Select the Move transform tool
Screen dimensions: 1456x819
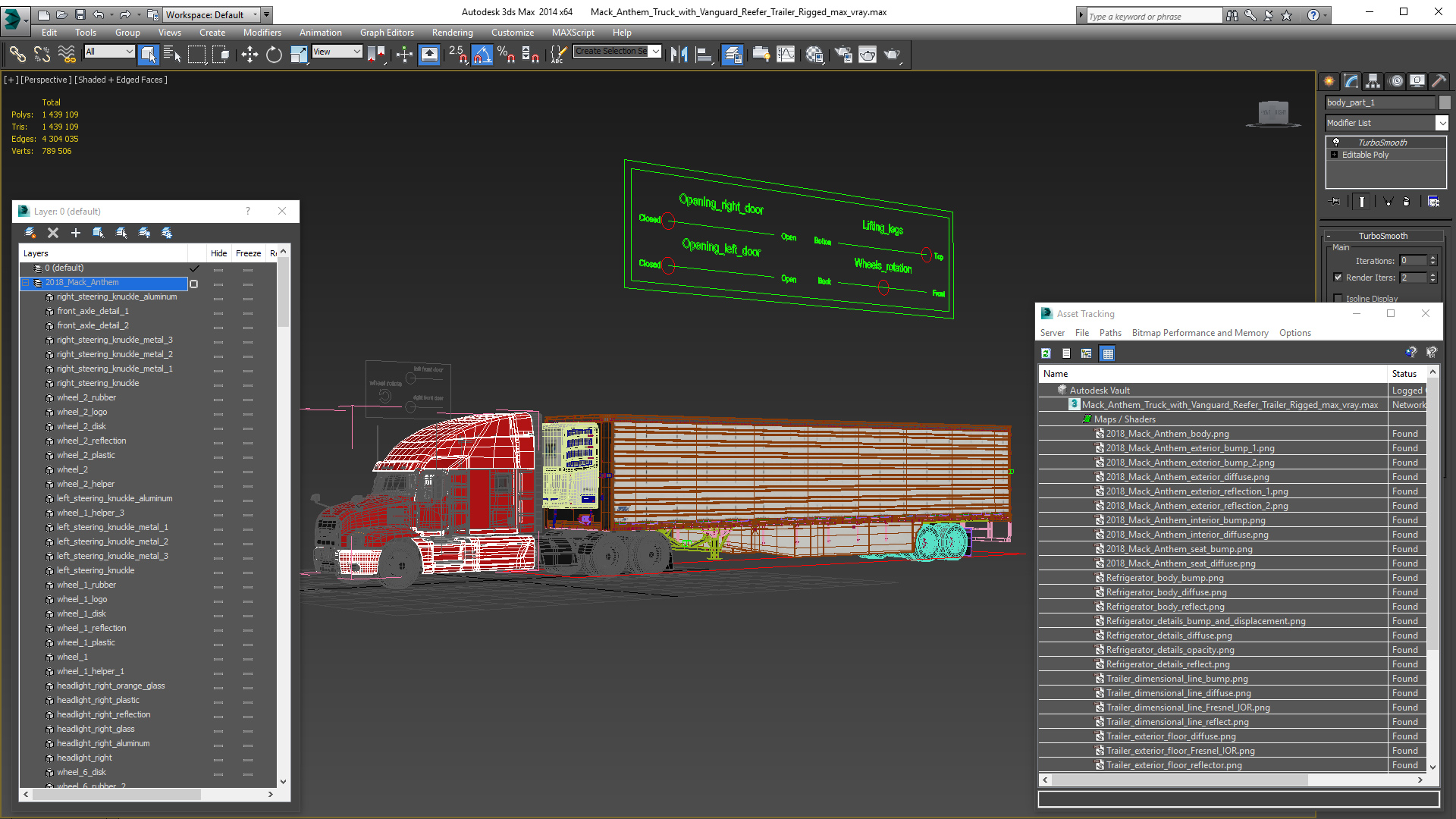(x=249, y=54)
